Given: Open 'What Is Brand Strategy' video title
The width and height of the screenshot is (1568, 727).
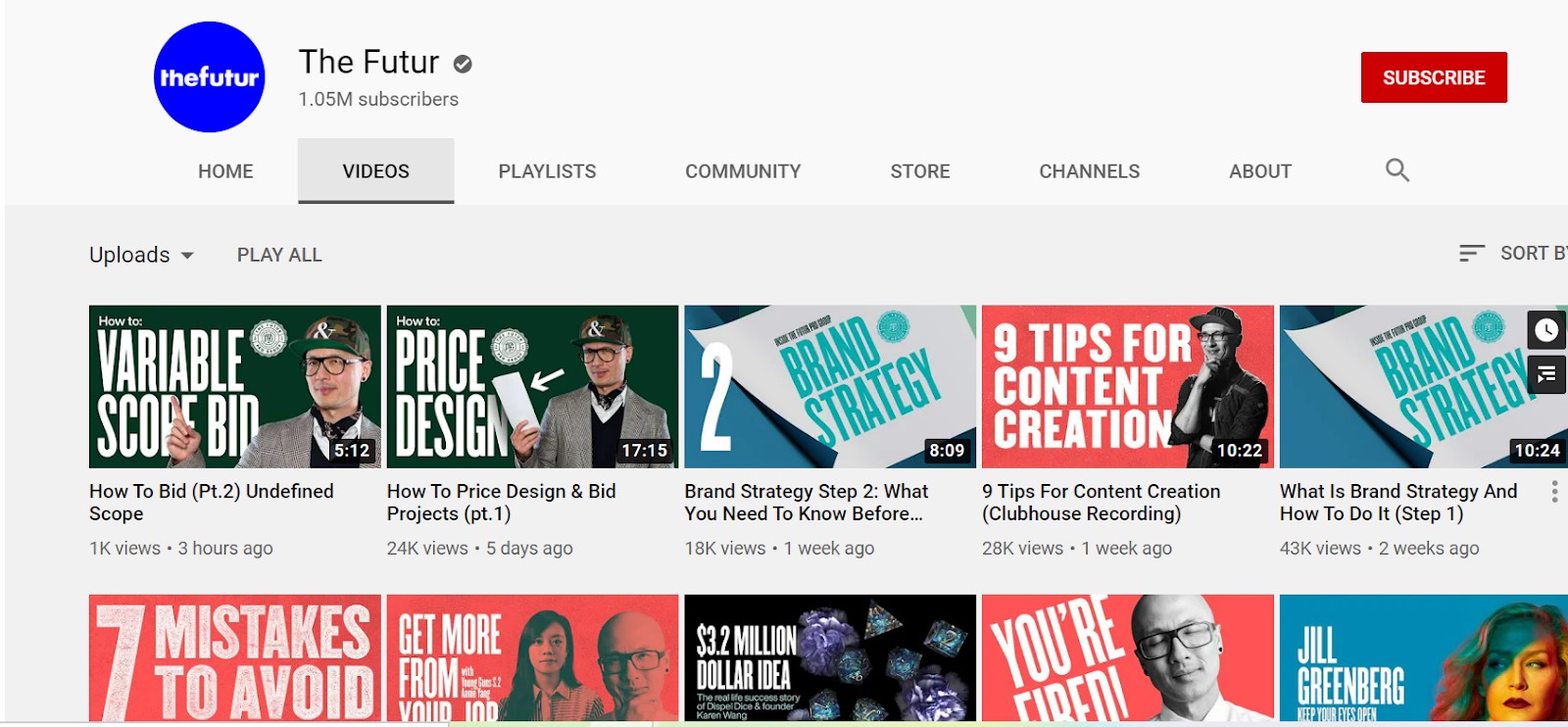Looking at the screenshot, I should pos(1398,503).
